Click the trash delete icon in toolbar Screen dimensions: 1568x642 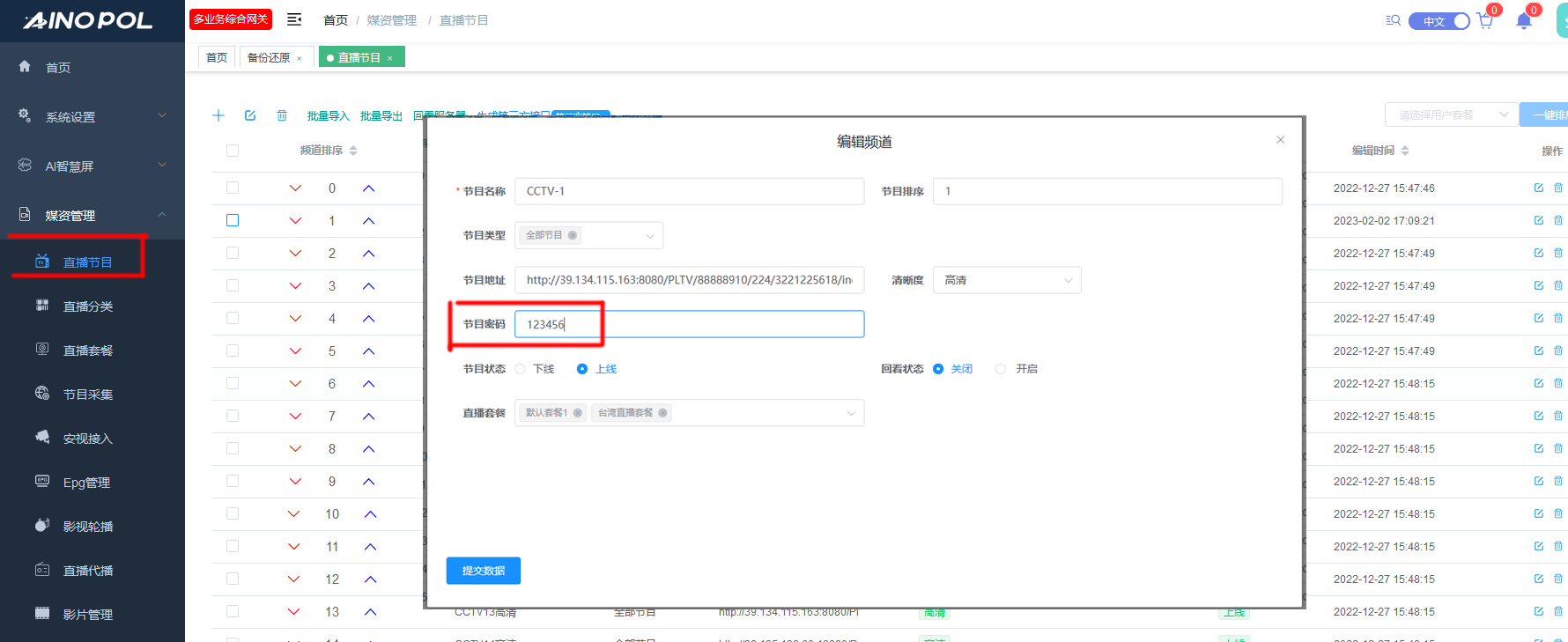[282, 115]
